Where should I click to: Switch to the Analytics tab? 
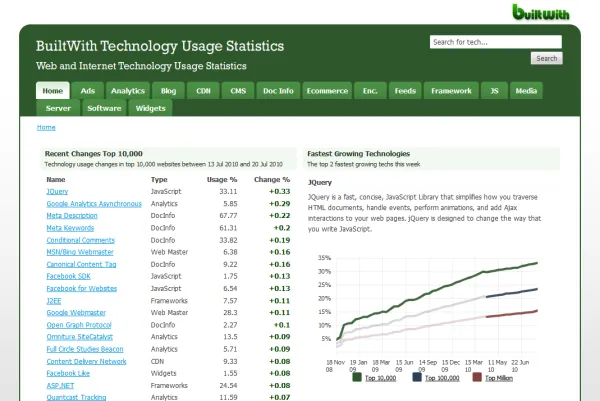pos(127,91)
